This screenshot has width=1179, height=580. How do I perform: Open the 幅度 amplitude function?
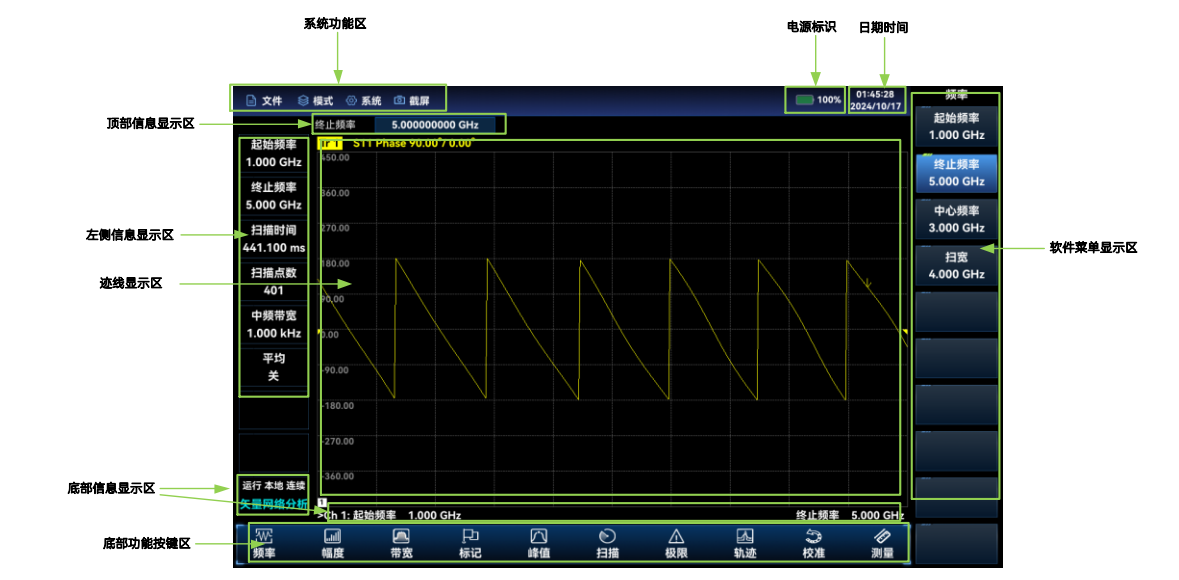(x=332, y=543)
